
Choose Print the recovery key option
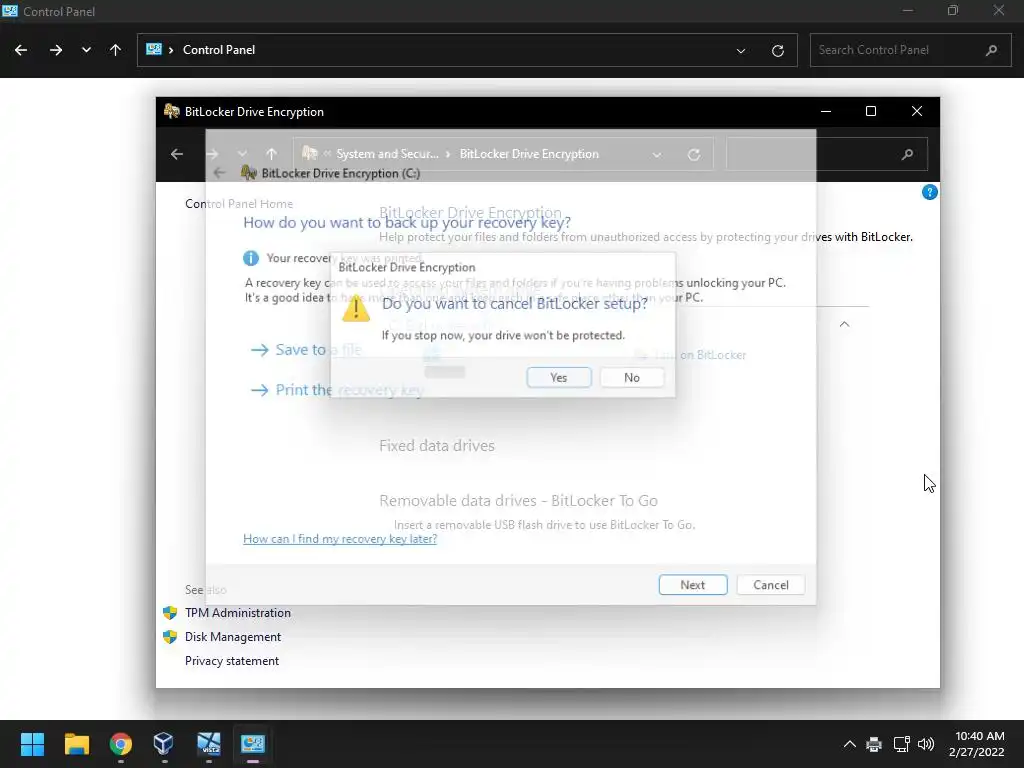coord(337,390)
